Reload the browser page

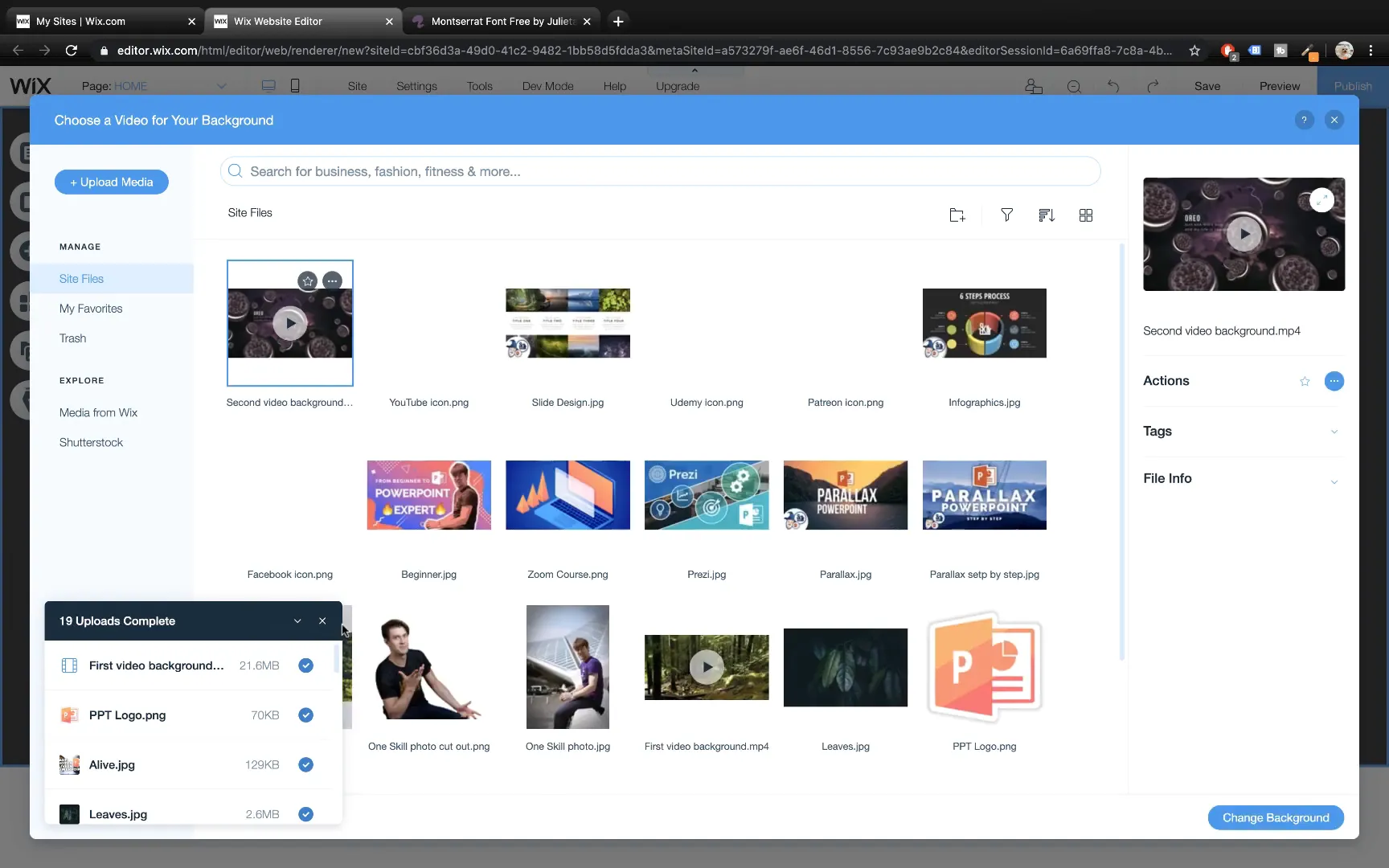point(72,51)
